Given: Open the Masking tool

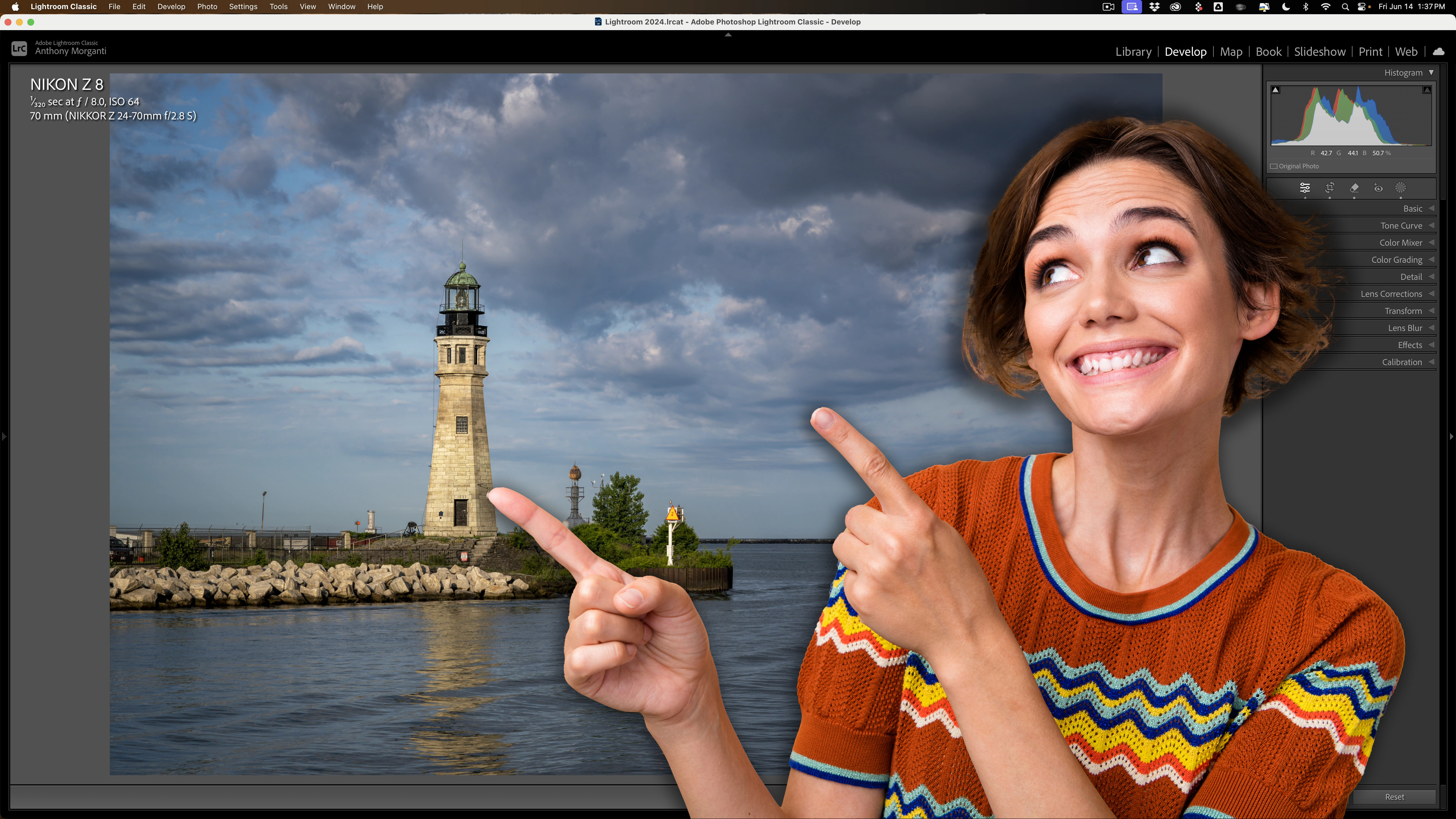Looking at the screenshot, I should tap(1401, 188).
